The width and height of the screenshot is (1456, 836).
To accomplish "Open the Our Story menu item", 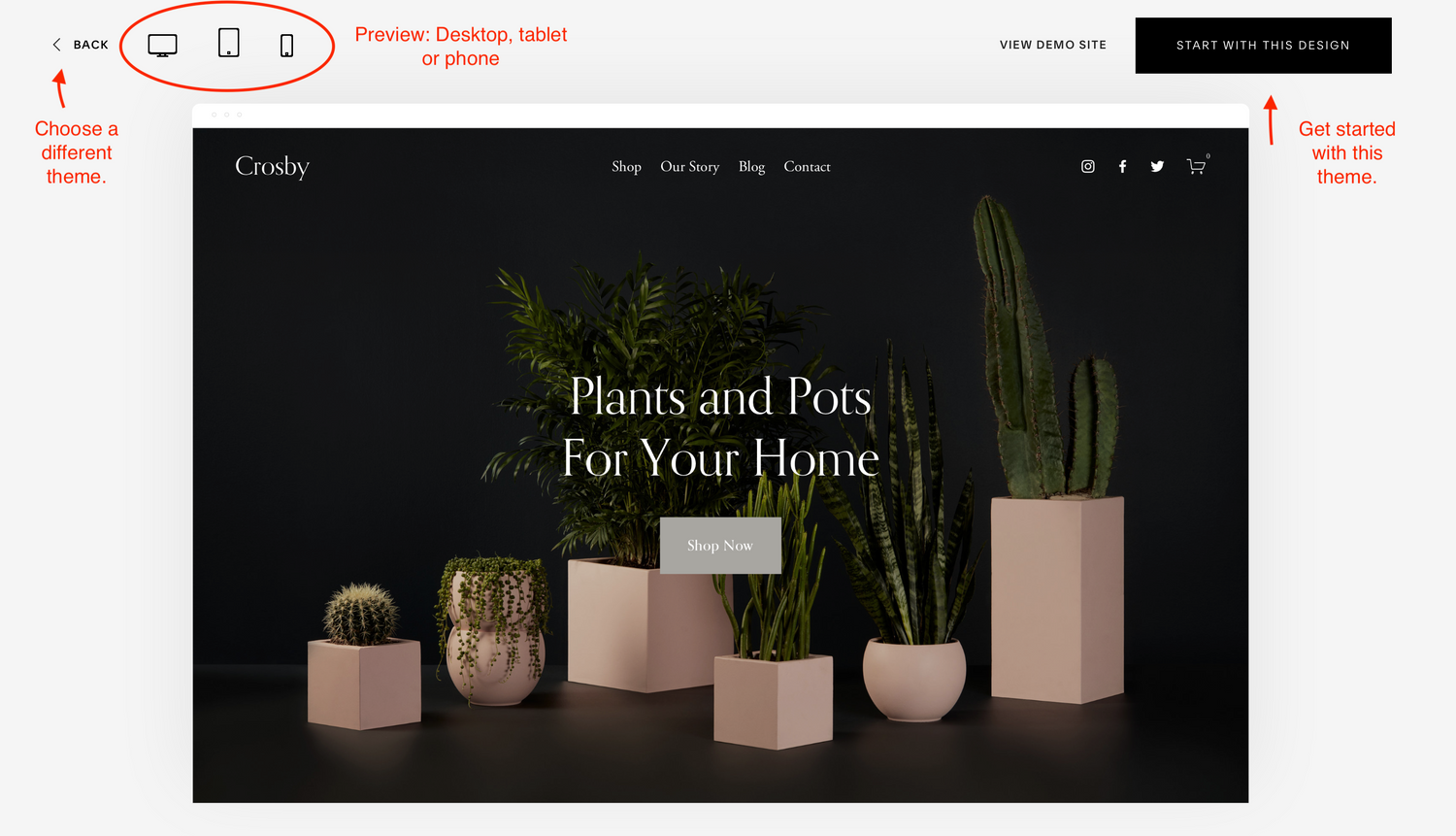I will pyautogui.click(x=690, y=167).
